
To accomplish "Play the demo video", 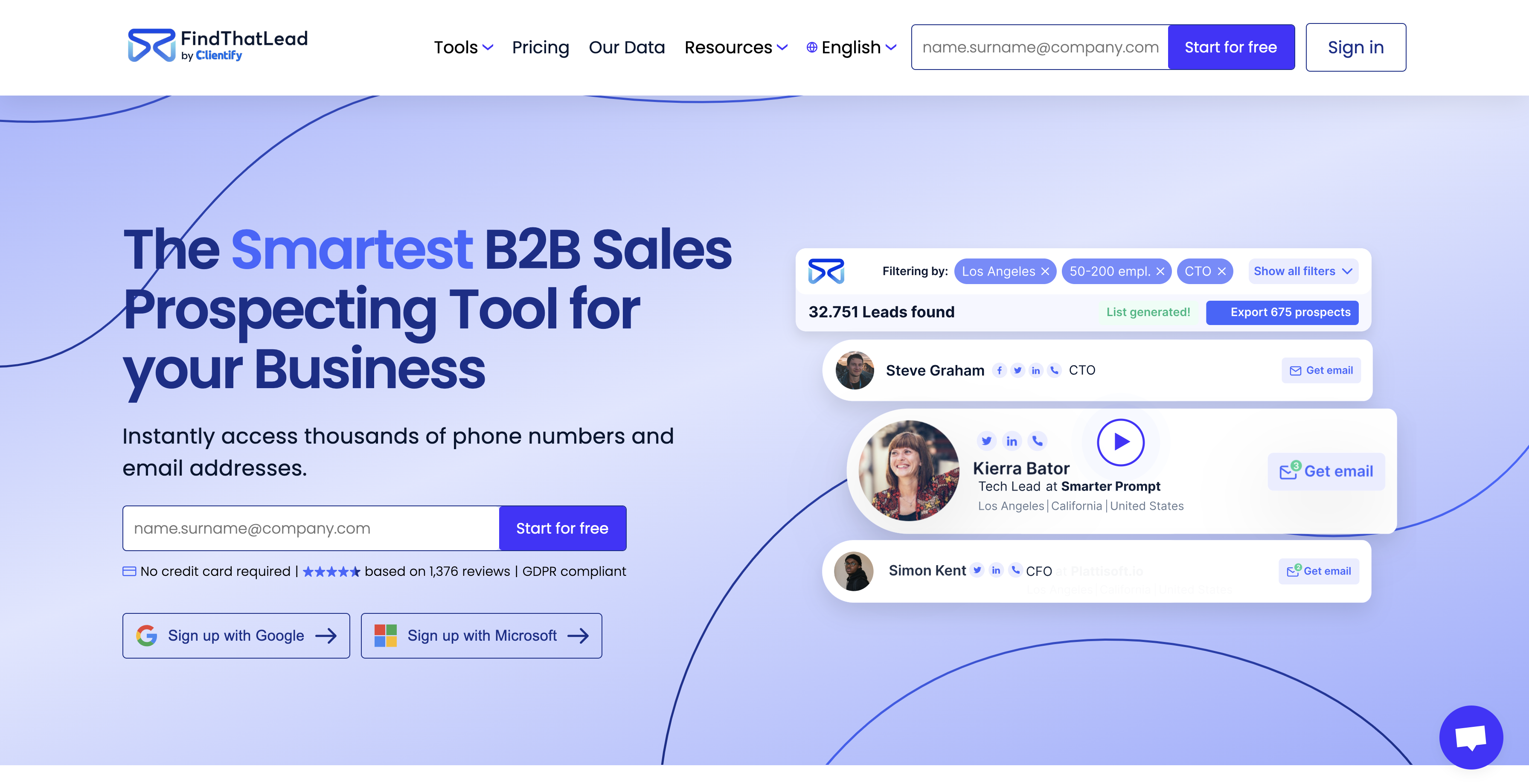I will [1120, 442].
